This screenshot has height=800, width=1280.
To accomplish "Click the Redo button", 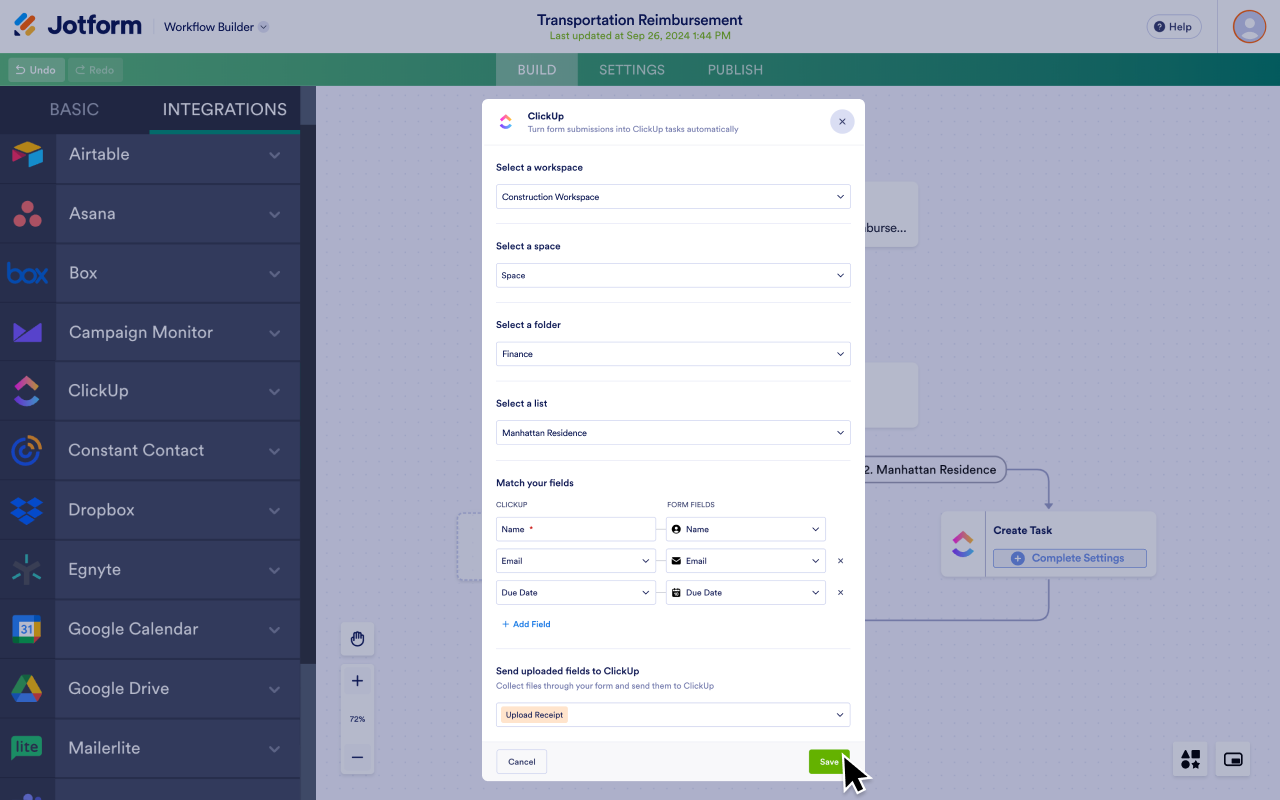I will click(95, 70).
